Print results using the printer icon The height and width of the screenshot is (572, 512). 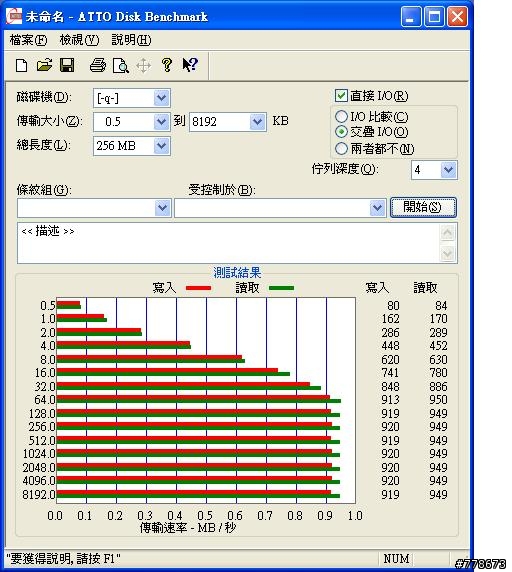click(98, 66)
